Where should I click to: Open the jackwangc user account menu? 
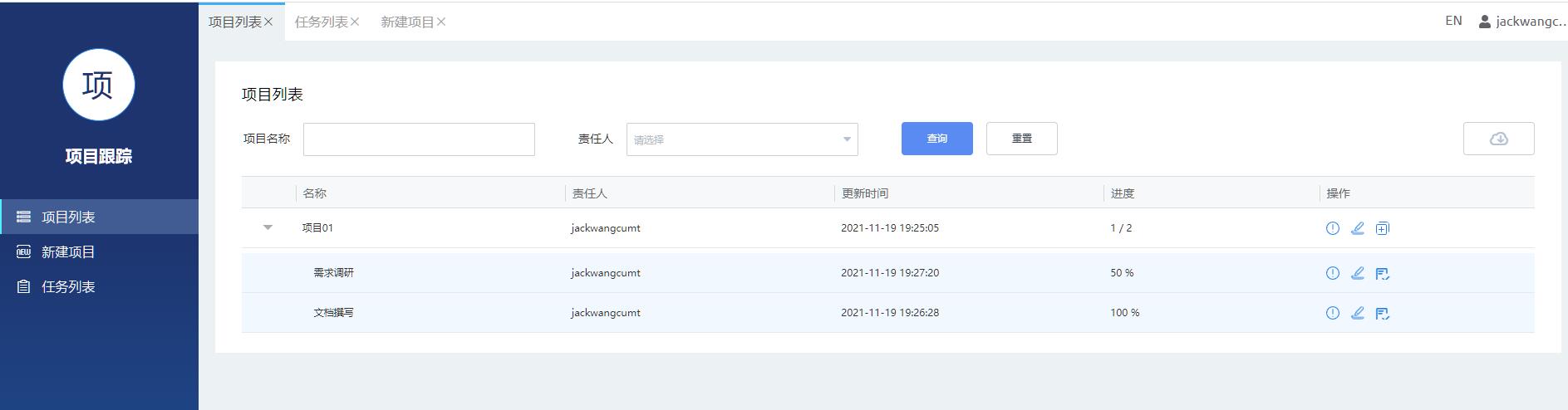pyautogui.click(x=1522, y=22)
